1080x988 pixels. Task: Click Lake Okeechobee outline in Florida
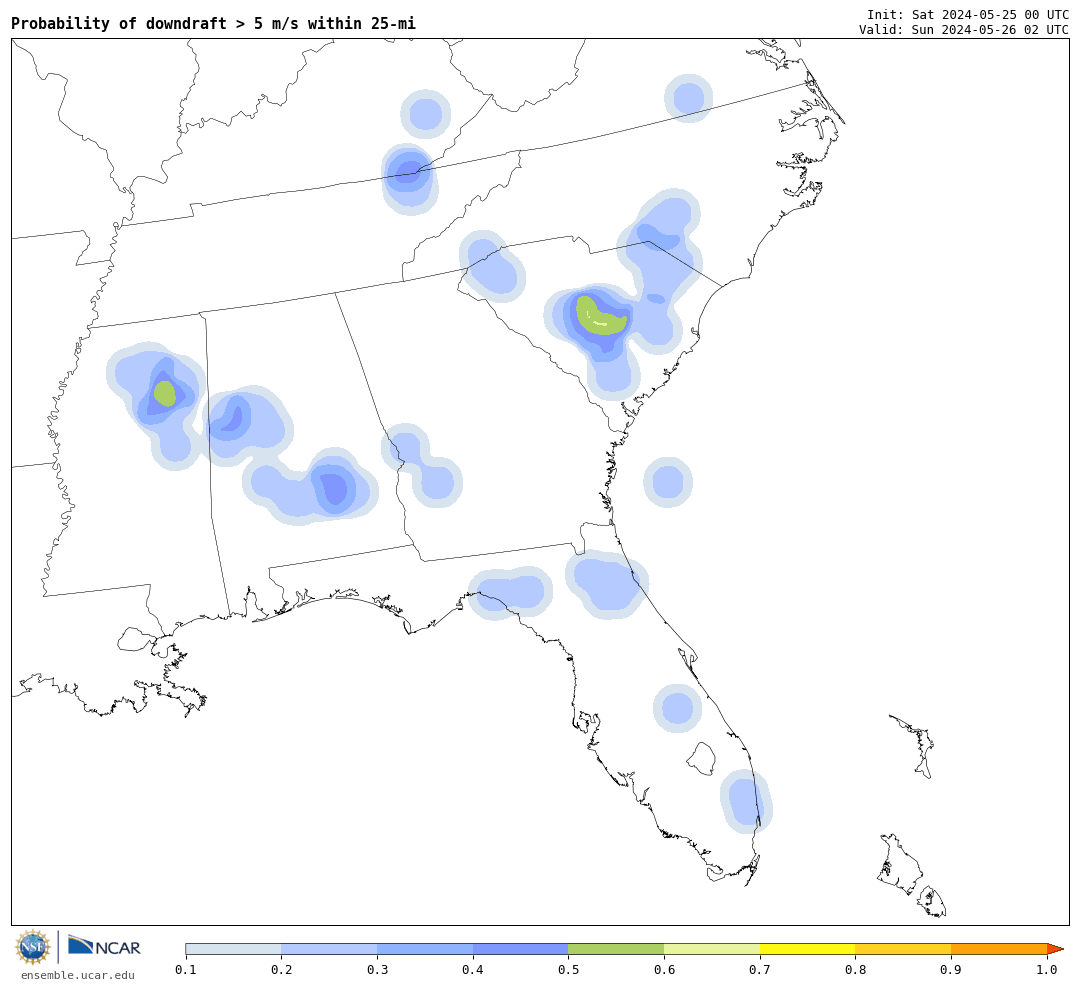pos(702,759)
